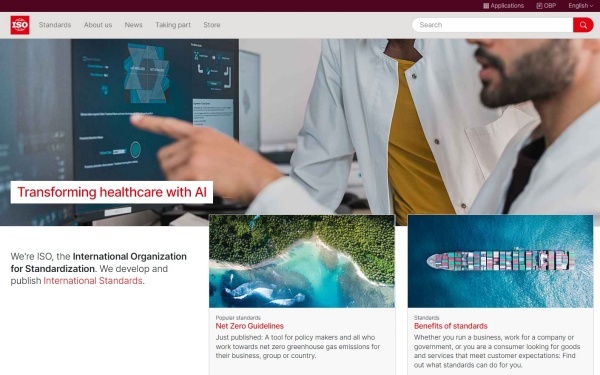Follow the International Standards link
600x375 pixels.
pyautogui.click(x=93, y=280)
